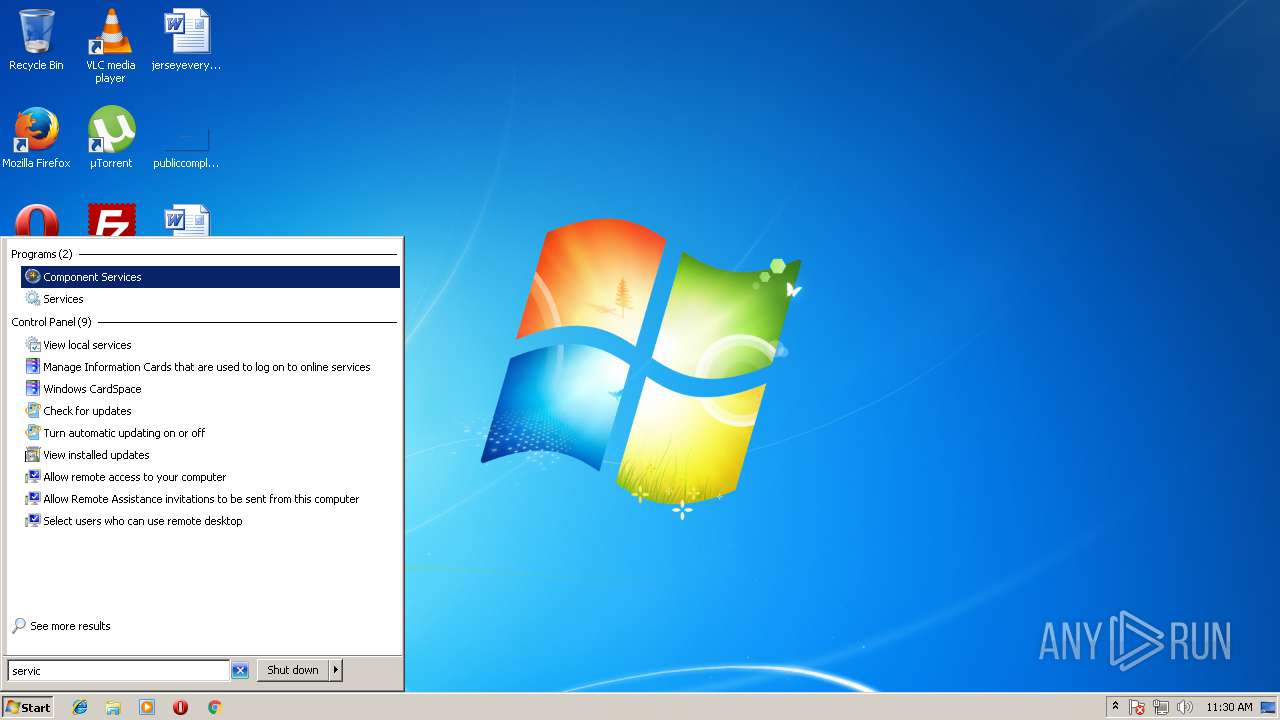This screenshot has height=720, width=1280.
Task: Select partially hidden Word document below jerseyevery
Action: point(186,220)
